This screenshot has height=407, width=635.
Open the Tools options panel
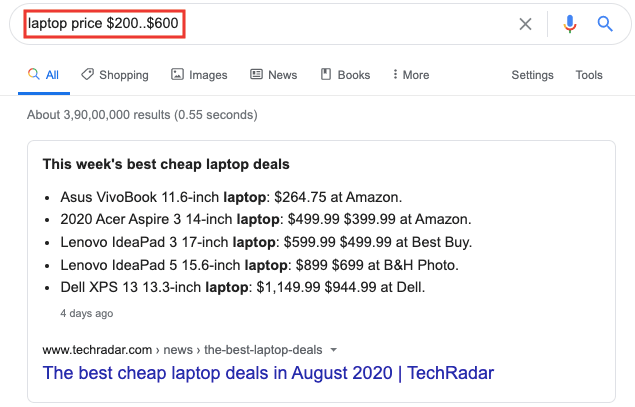(x=589, y=75)
